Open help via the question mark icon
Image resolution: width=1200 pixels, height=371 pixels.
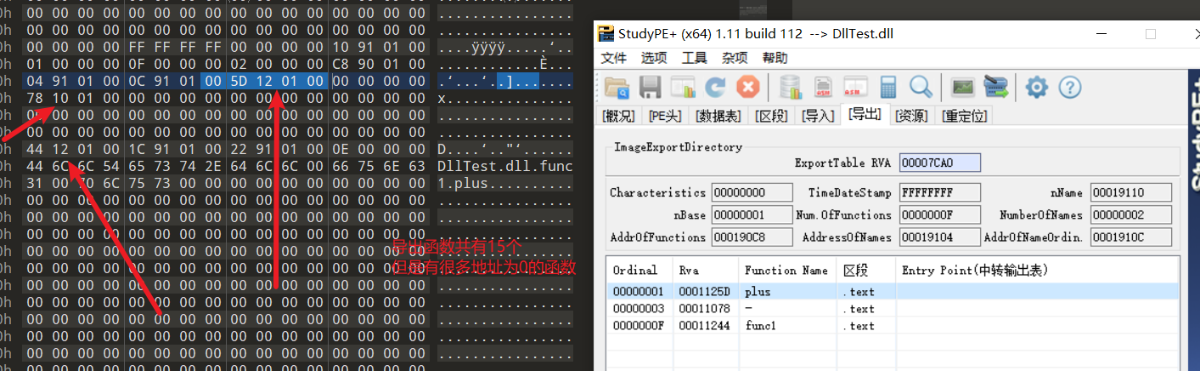click(1070, 87)
